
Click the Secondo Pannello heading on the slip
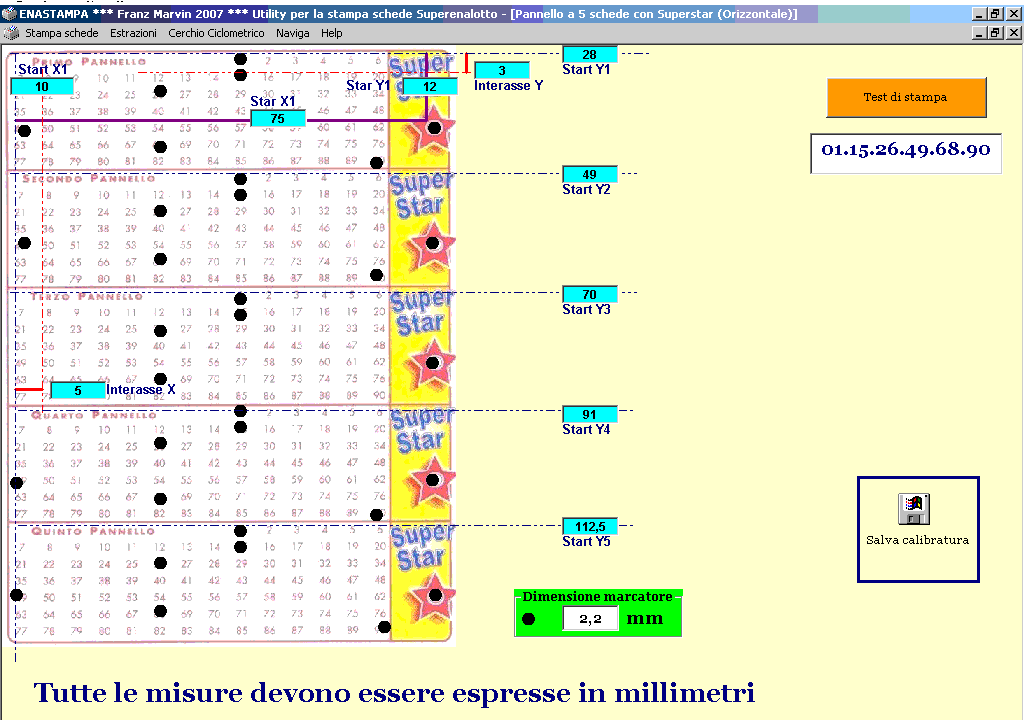pos(89,178)
